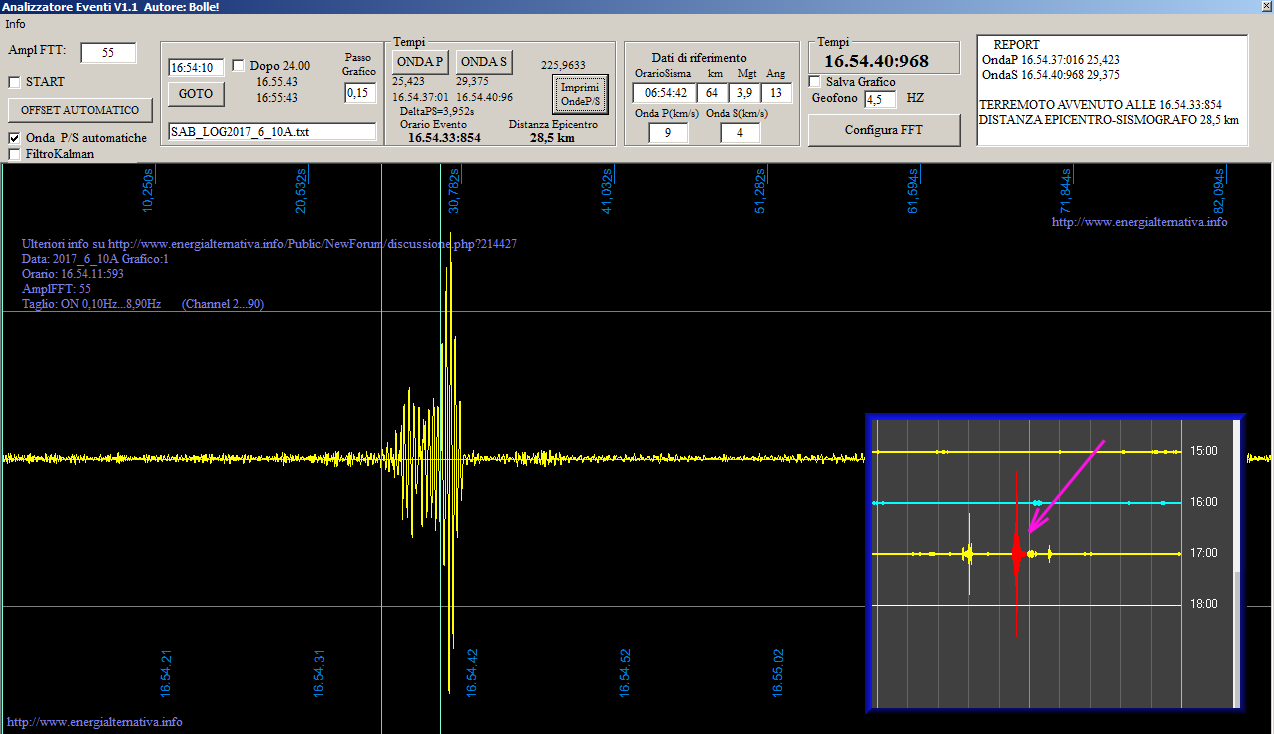Click the 16.55.02 bottom time label

coord(778,672)
